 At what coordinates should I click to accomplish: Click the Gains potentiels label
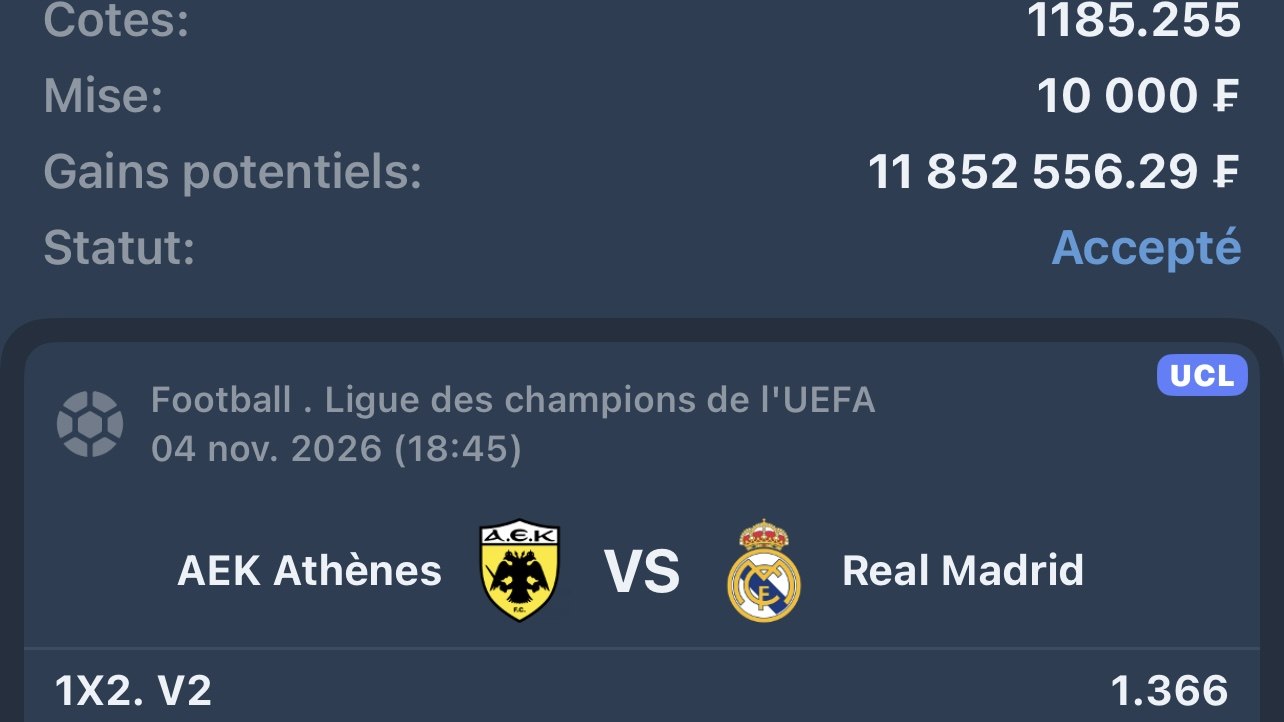click(x=233, y=173)
